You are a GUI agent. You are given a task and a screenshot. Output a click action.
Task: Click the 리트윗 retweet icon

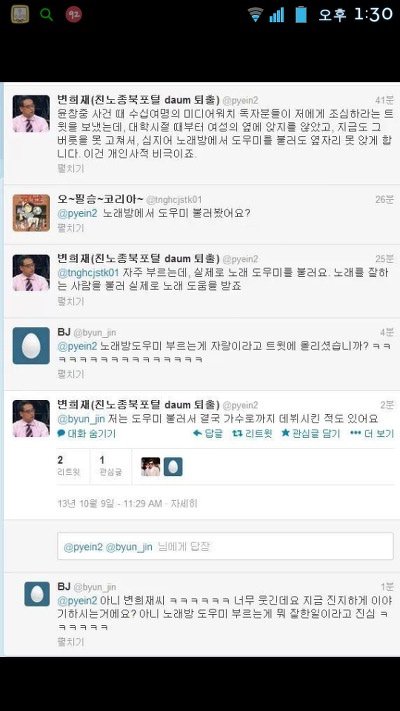237,433
